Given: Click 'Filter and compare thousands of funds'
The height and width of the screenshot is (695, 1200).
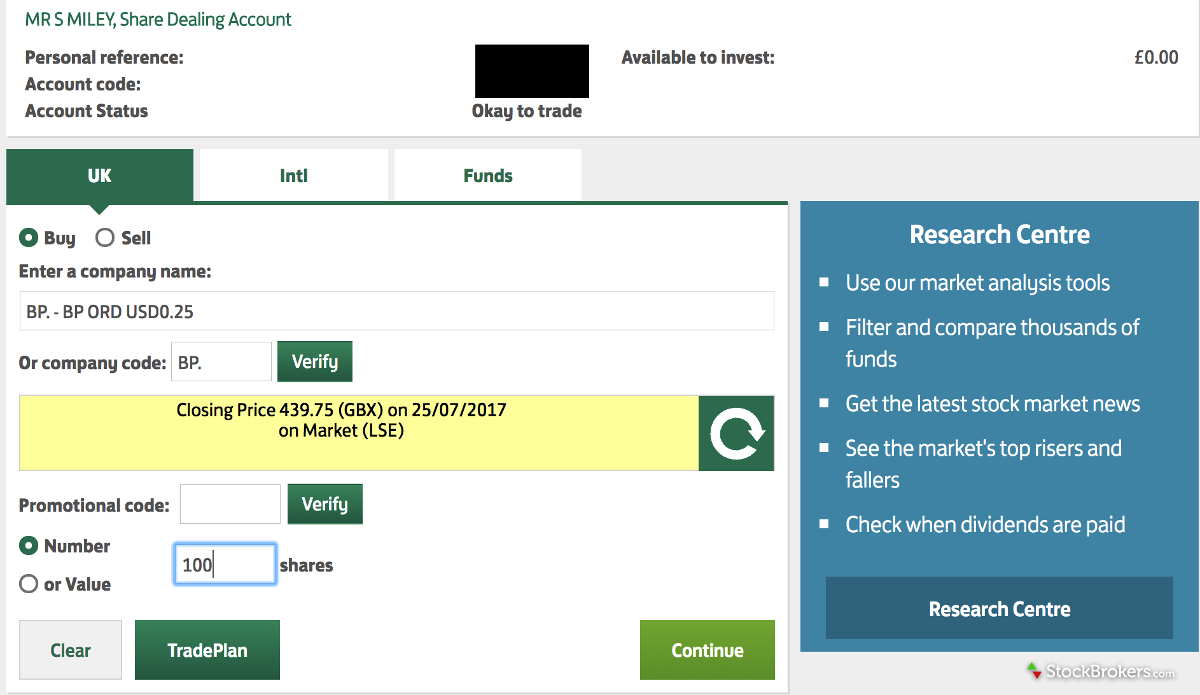Looking at the screenshot, I should pos(992,343).
